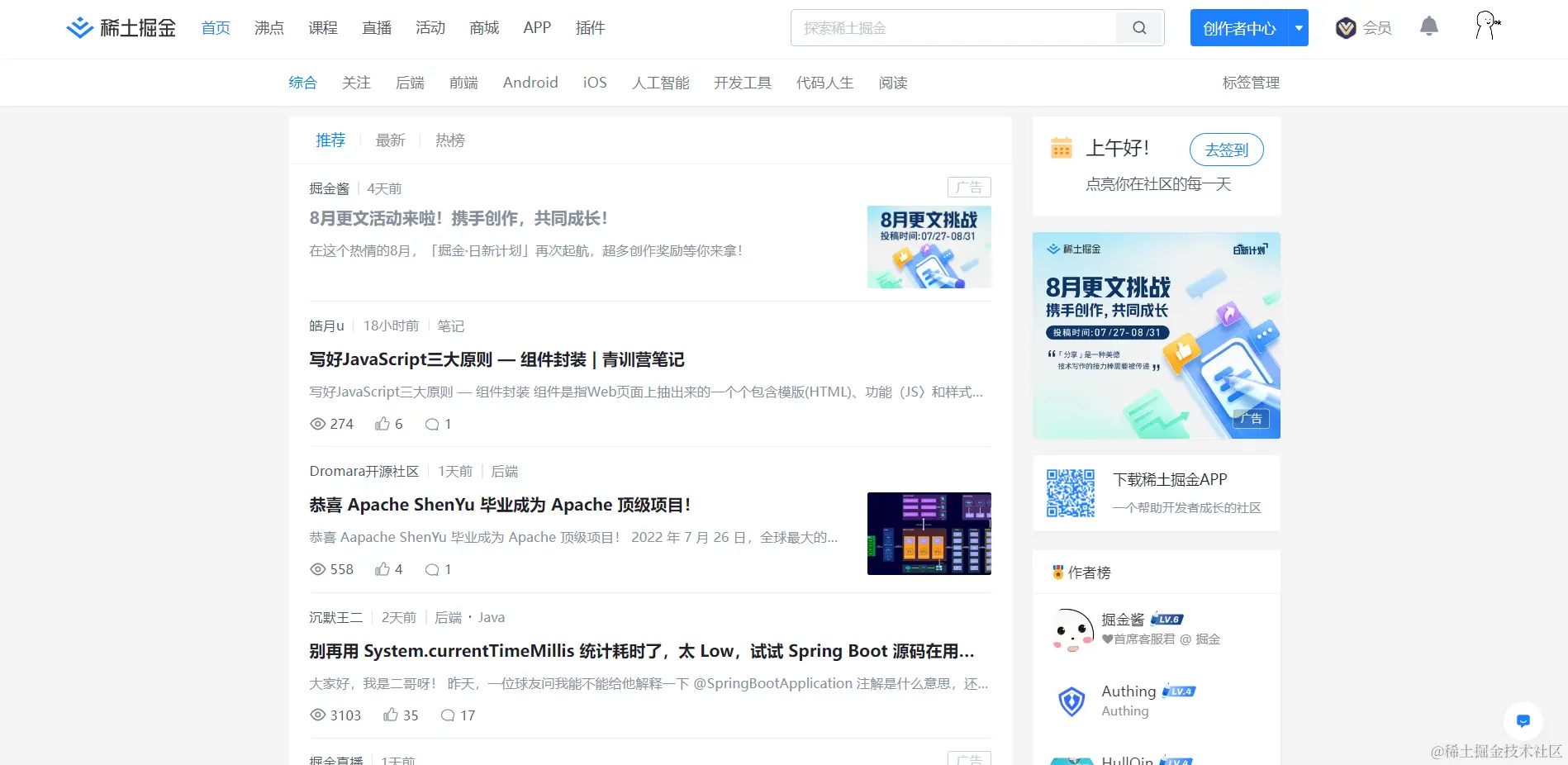This screenshot has width=1568, height=765.
Task: Open the user avatar menu
Action: click(1487, 26)
